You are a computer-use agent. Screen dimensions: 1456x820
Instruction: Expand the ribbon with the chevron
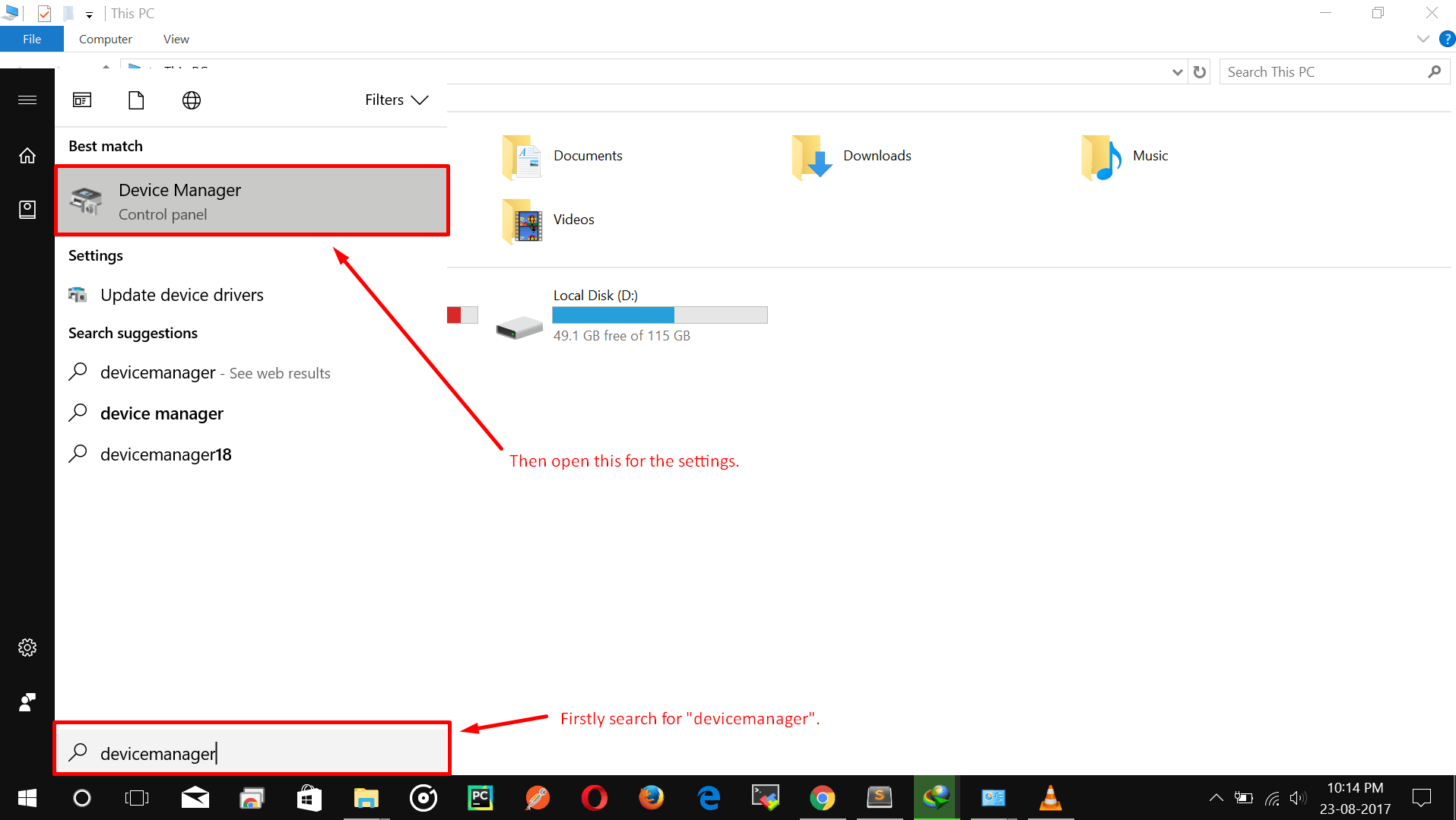(1423, 39)
